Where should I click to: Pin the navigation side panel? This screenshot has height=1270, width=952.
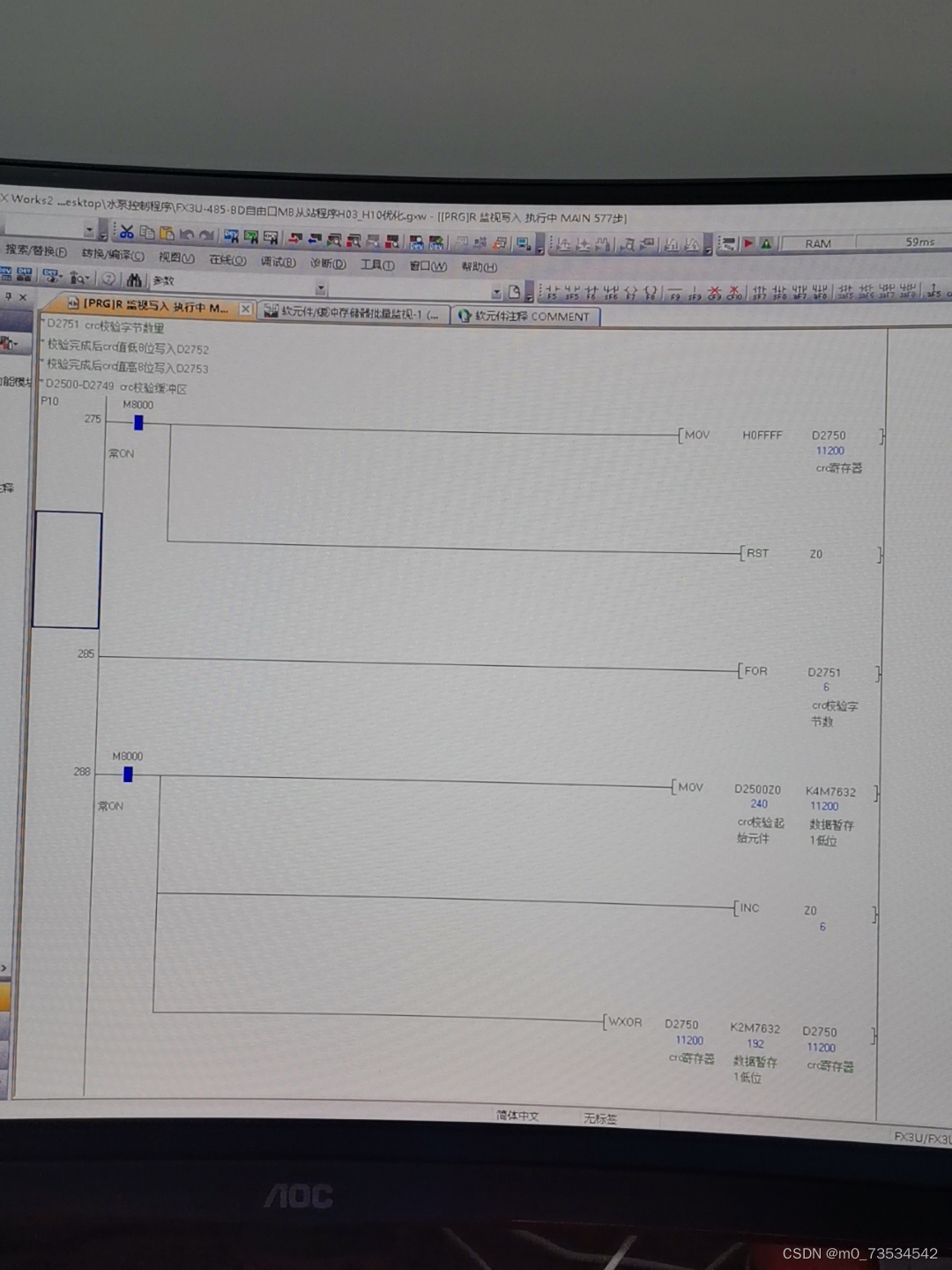coord(7,295)
